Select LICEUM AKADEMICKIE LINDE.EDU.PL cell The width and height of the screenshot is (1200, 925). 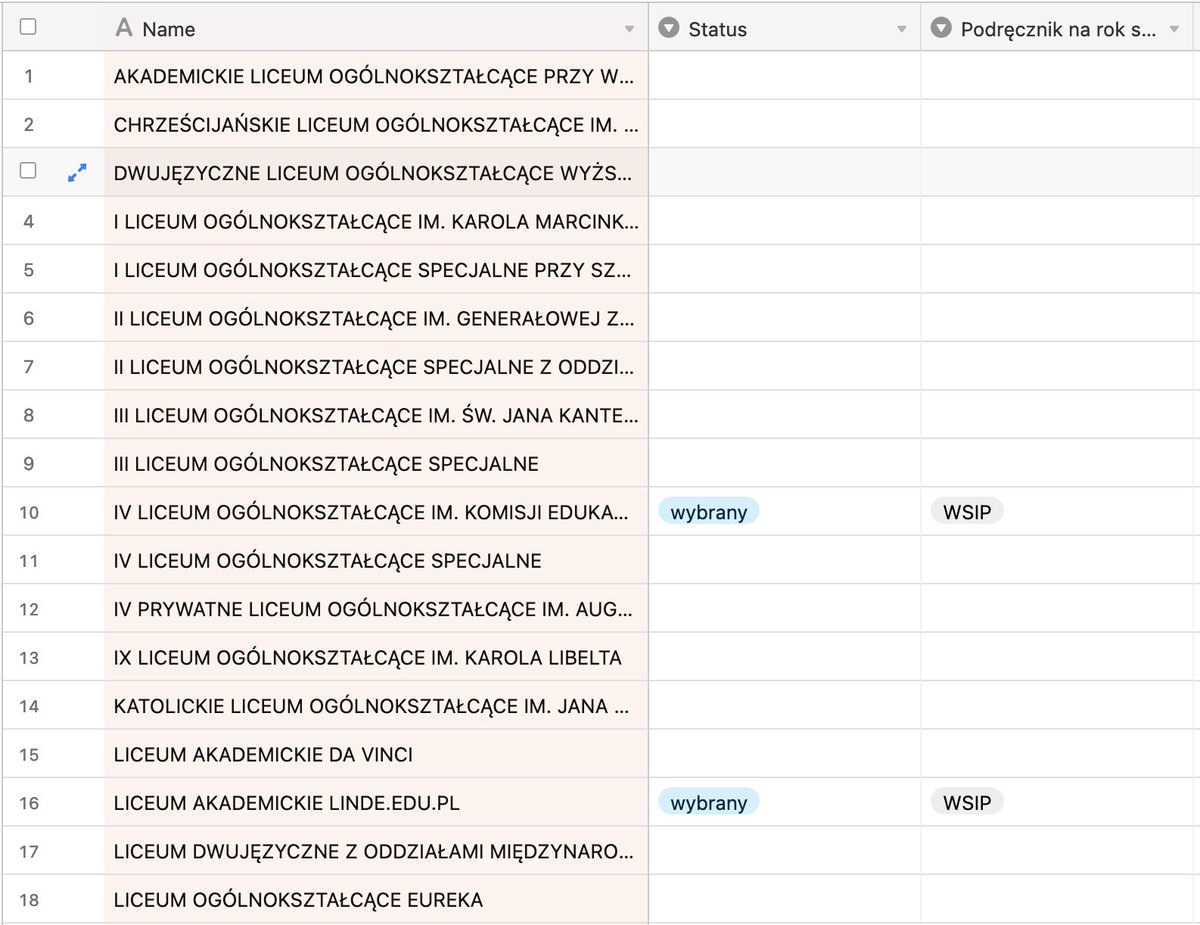pyautogui.click(x=376, y=803)
